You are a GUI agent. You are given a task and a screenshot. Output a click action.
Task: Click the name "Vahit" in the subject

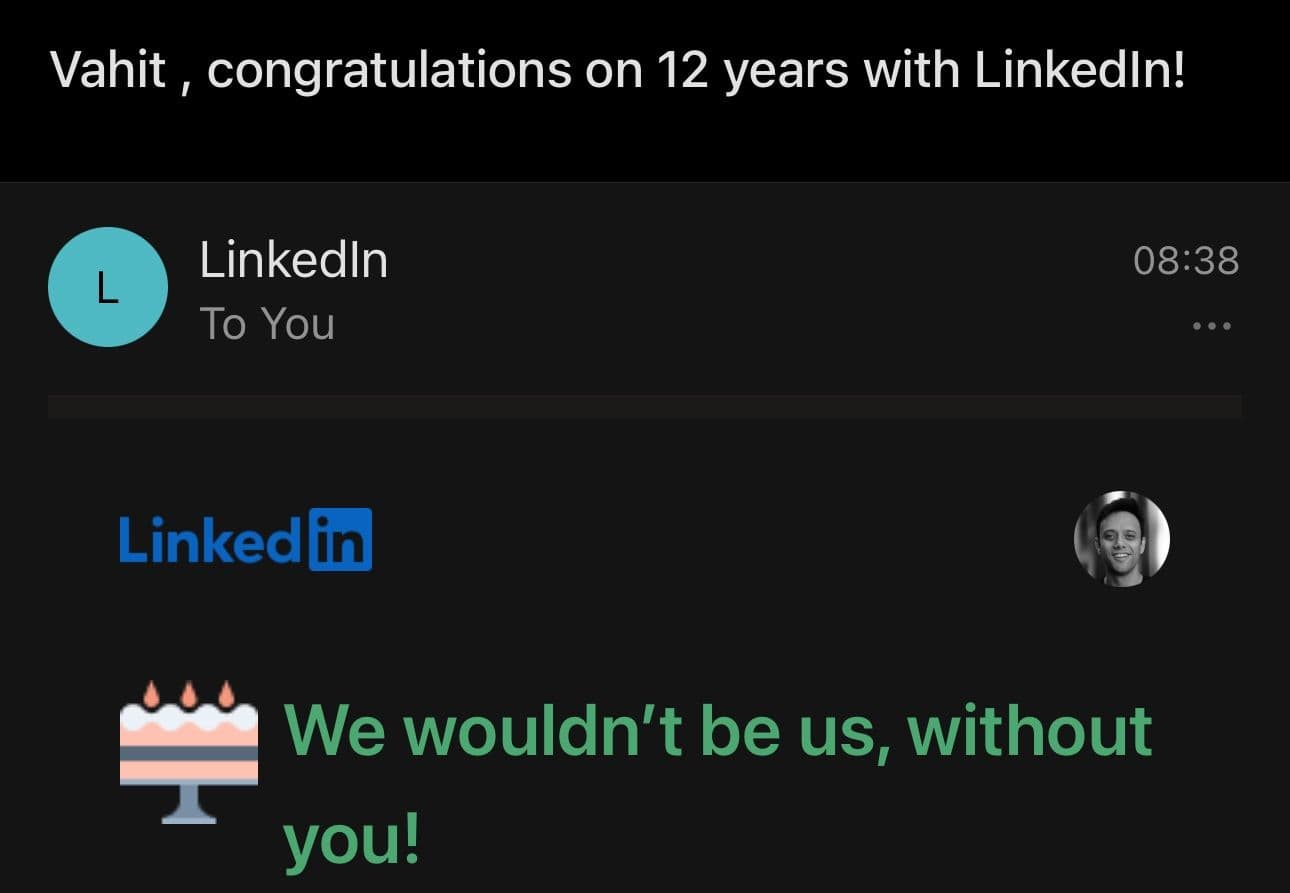tap(108, 70)
